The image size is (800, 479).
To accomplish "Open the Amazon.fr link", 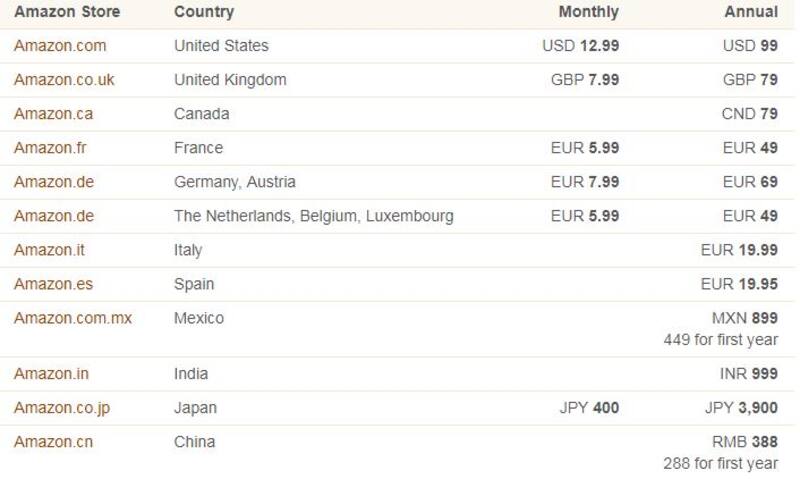I will tap(50, 148).
